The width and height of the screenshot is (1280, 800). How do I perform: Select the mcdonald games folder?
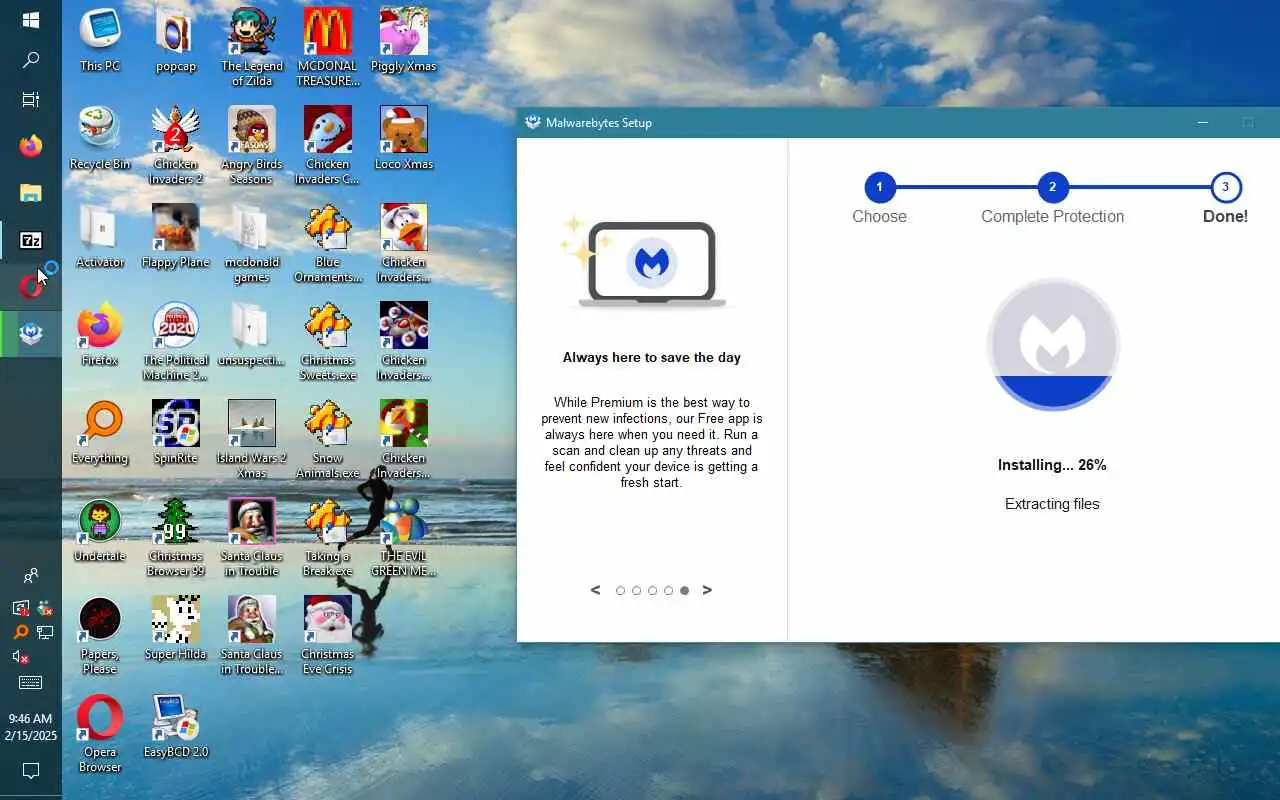click(x=252, y=244)
